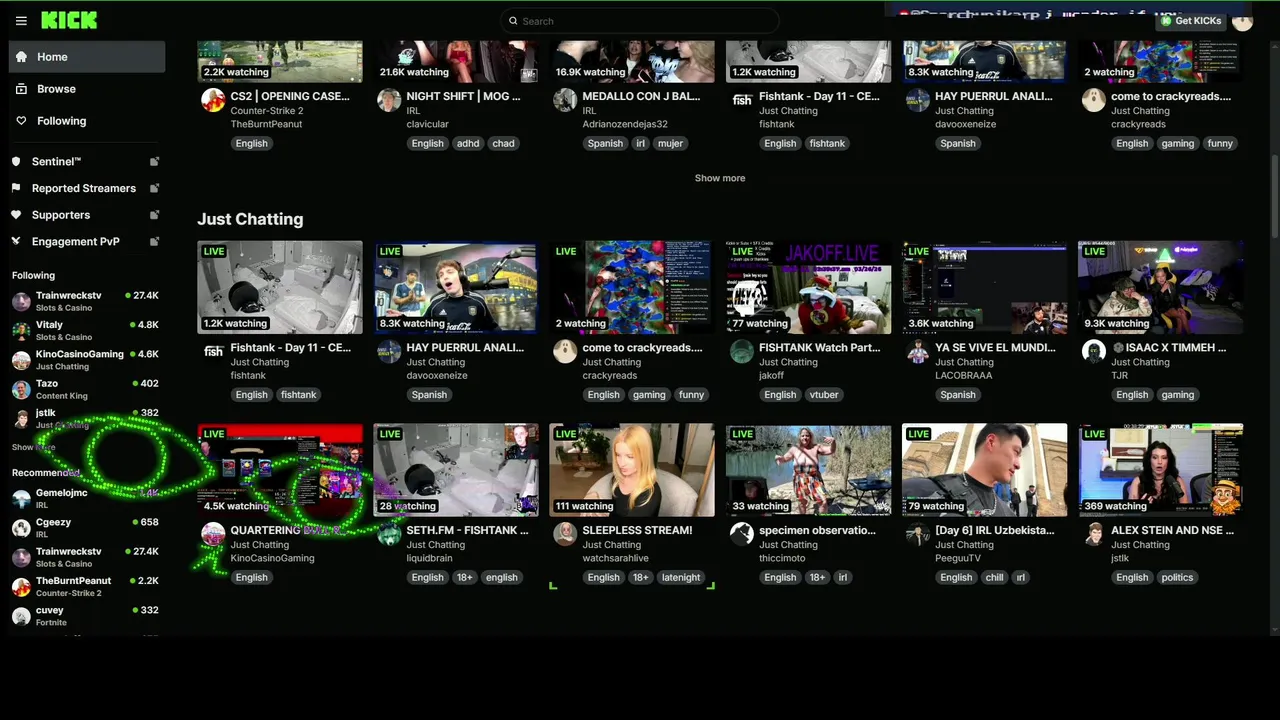Open Gemelojmc in Recommended list
This screenshot has width=1280, height=720.
(86, 498)
